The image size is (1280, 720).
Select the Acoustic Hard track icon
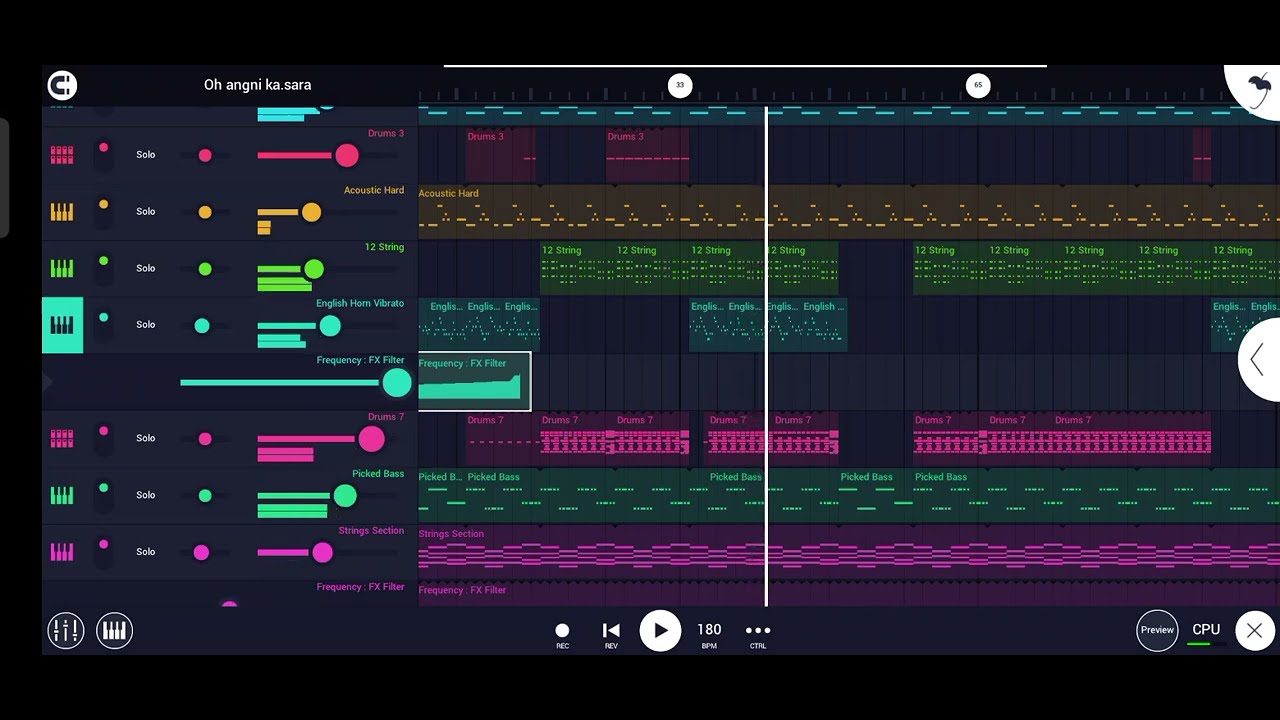coord(62,212)
